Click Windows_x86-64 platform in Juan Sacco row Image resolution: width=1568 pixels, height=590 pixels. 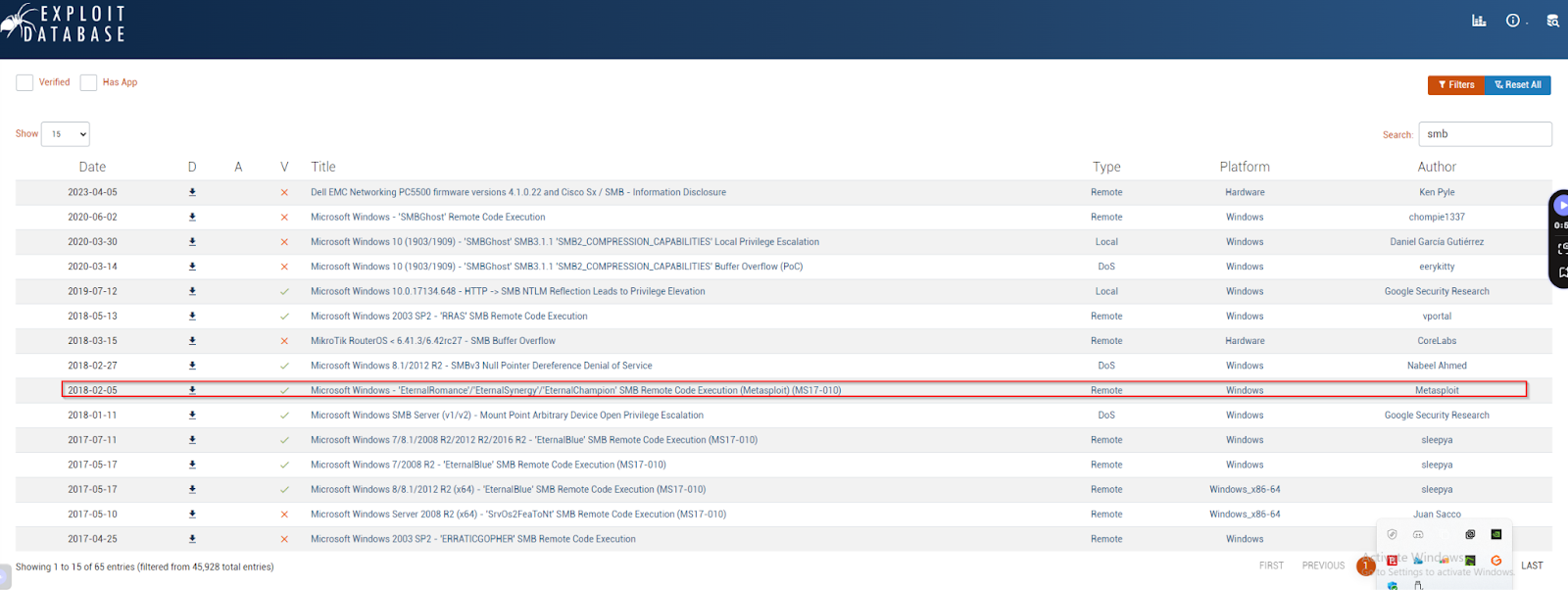point(1245,514)
